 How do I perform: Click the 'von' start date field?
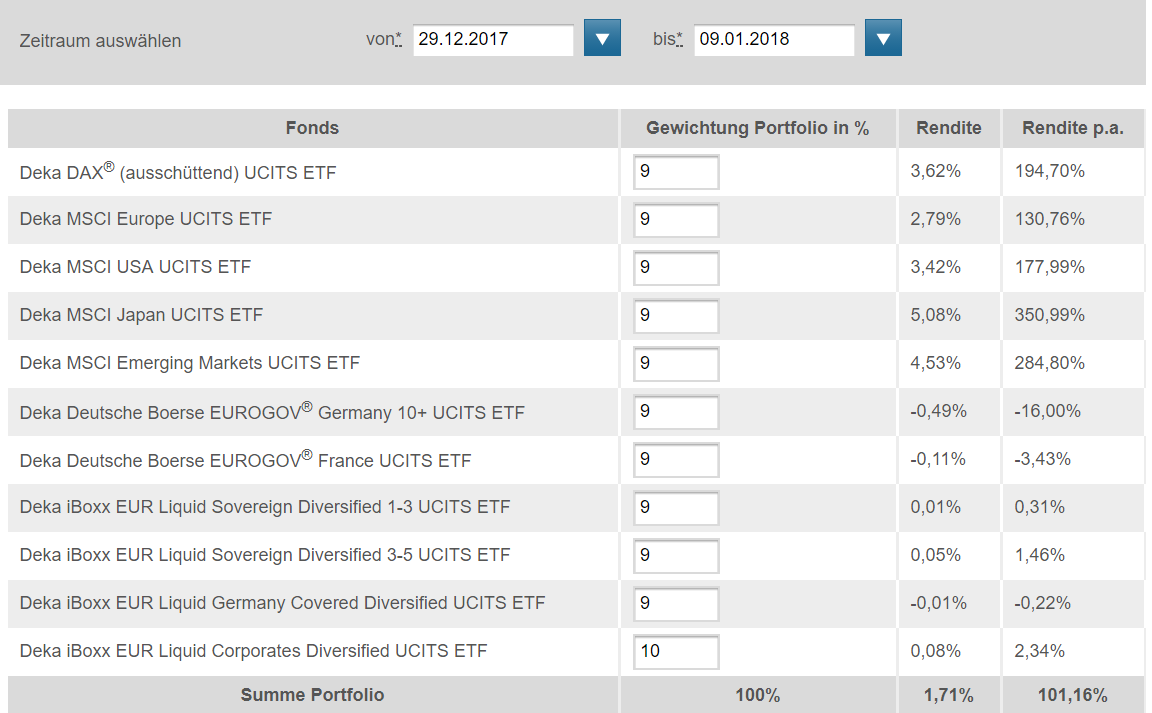(493, 40)
